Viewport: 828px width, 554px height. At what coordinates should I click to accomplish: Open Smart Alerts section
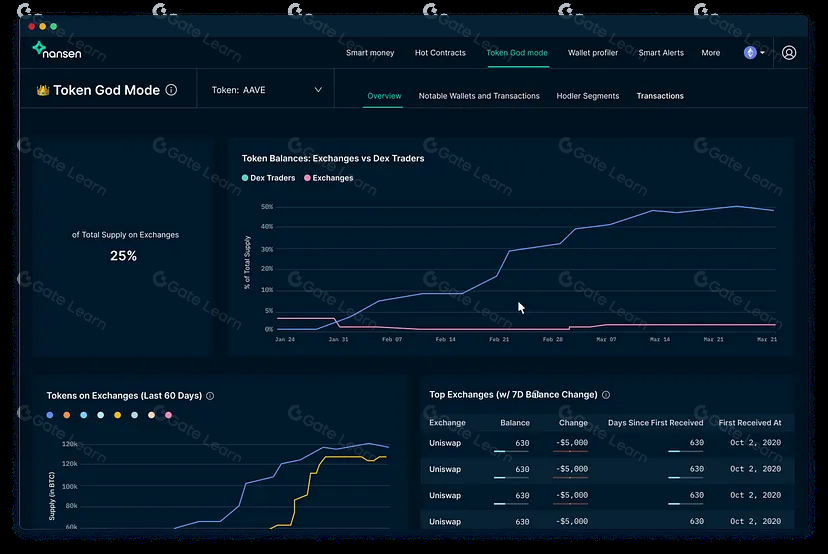click(x=661, y=53)
